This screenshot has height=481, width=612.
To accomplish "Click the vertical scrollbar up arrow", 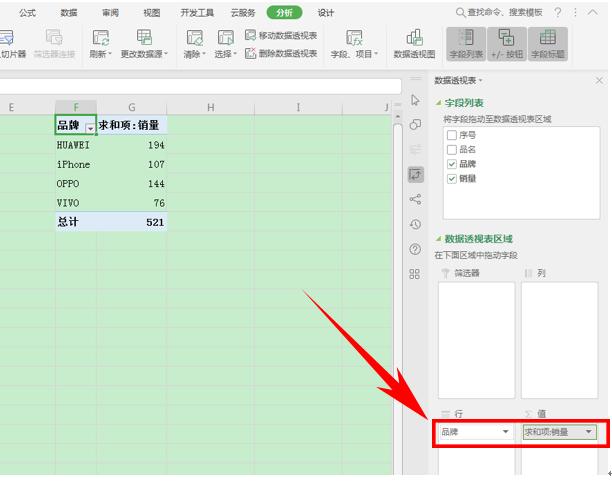I will 398,116.
